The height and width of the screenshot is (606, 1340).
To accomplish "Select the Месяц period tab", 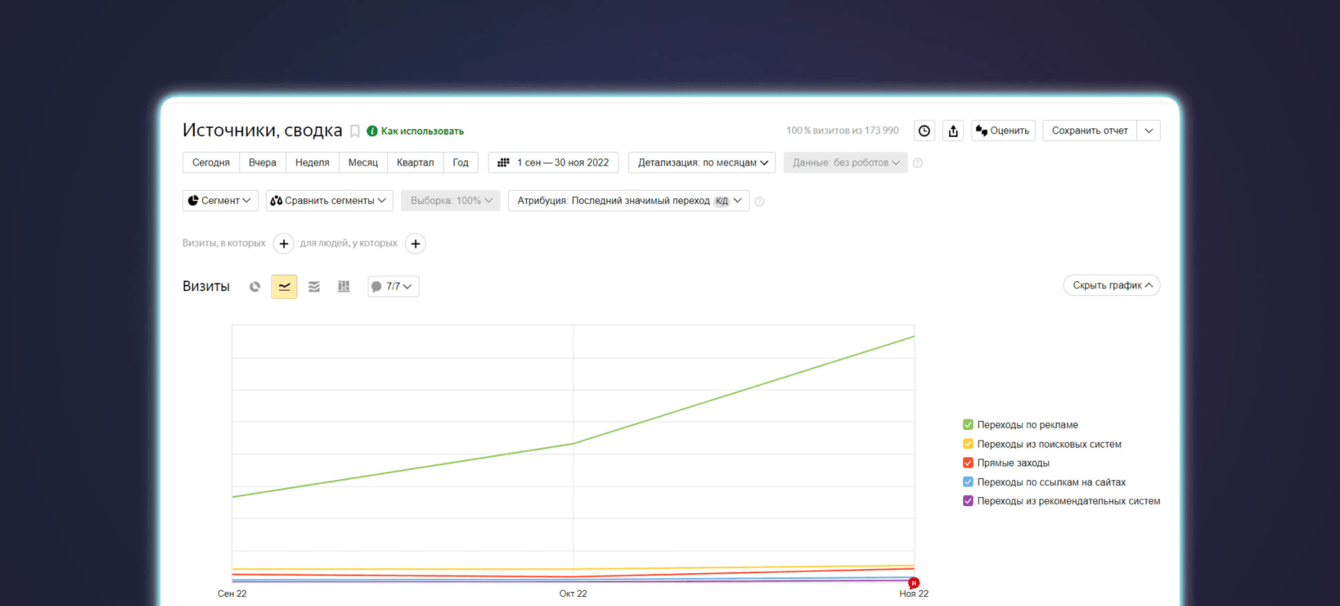I will [363, 162].
